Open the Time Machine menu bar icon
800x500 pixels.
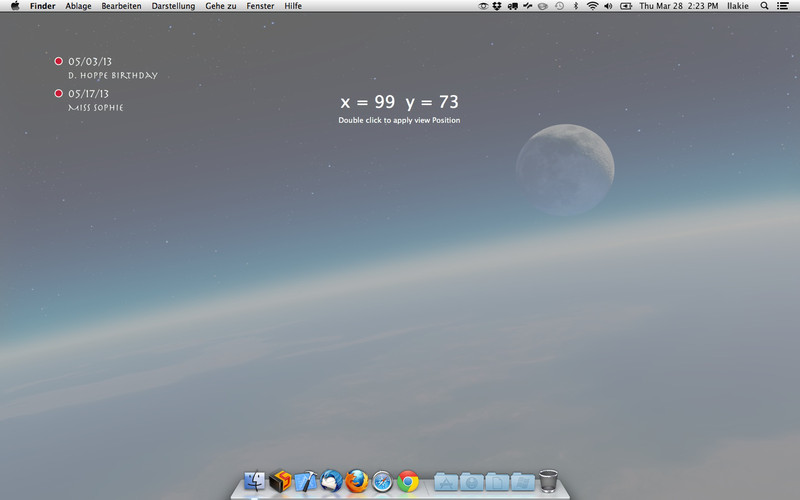point(560,6)
